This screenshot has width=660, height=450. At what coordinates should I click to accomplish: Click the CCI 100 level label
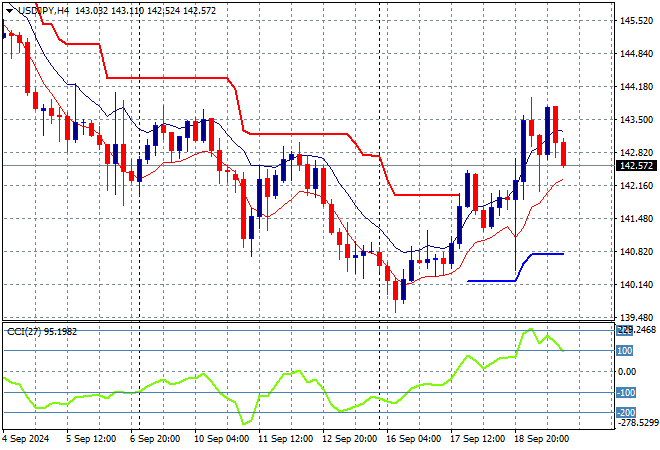(625, 351)
